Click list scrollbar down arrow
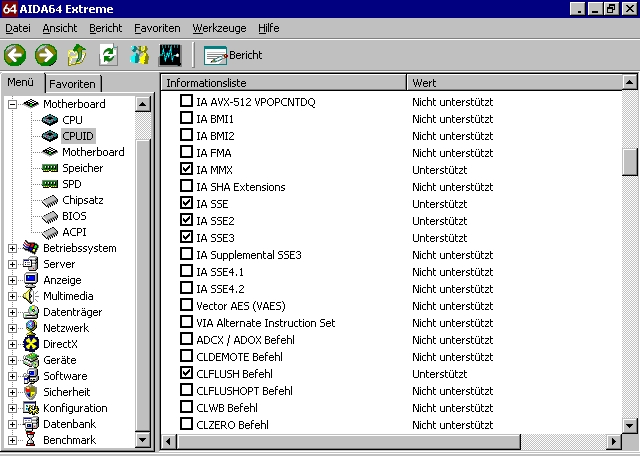 (630, 426)
